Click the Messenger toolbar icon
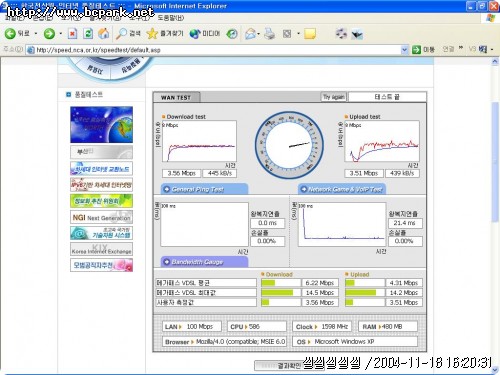This screenshot has height=375, width=500. click(341, 34)
